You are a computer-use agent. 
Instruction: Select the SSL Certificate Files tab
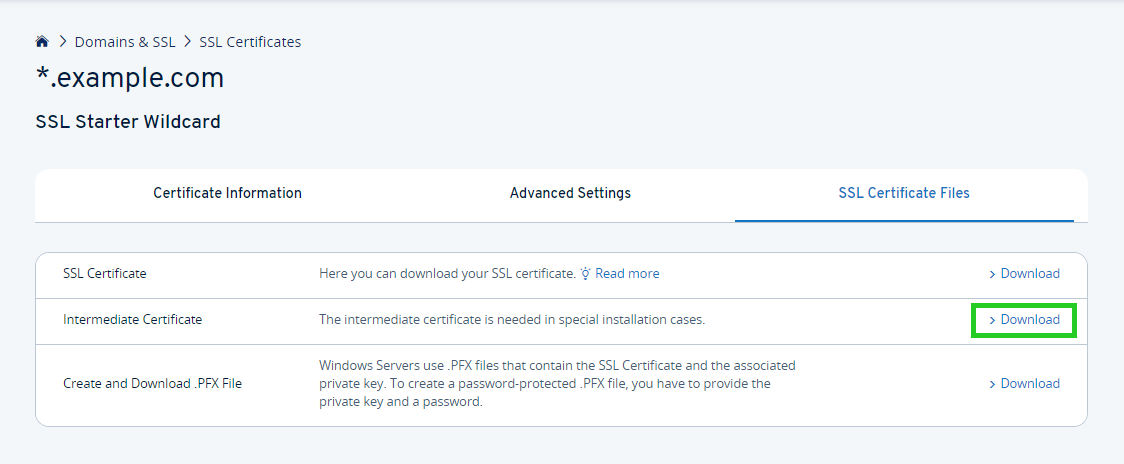point(904,193)
